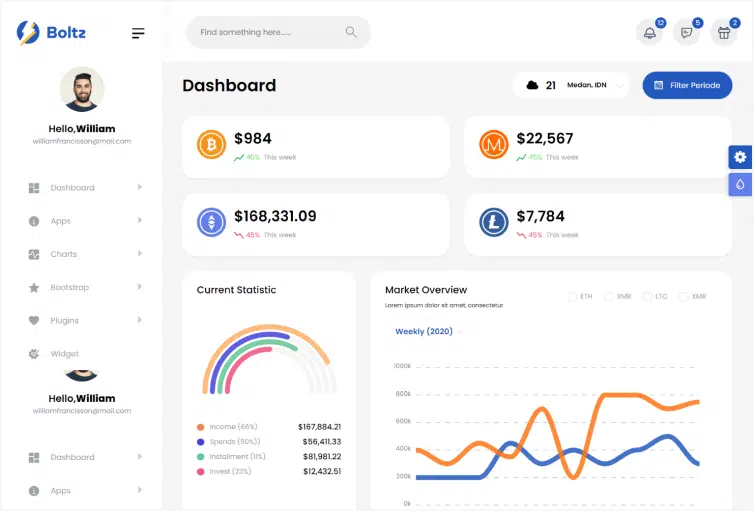This screenshot has height=511, width=754.
Task: Click the $12,432.51 Invest amount
Action: click(322, 472)
